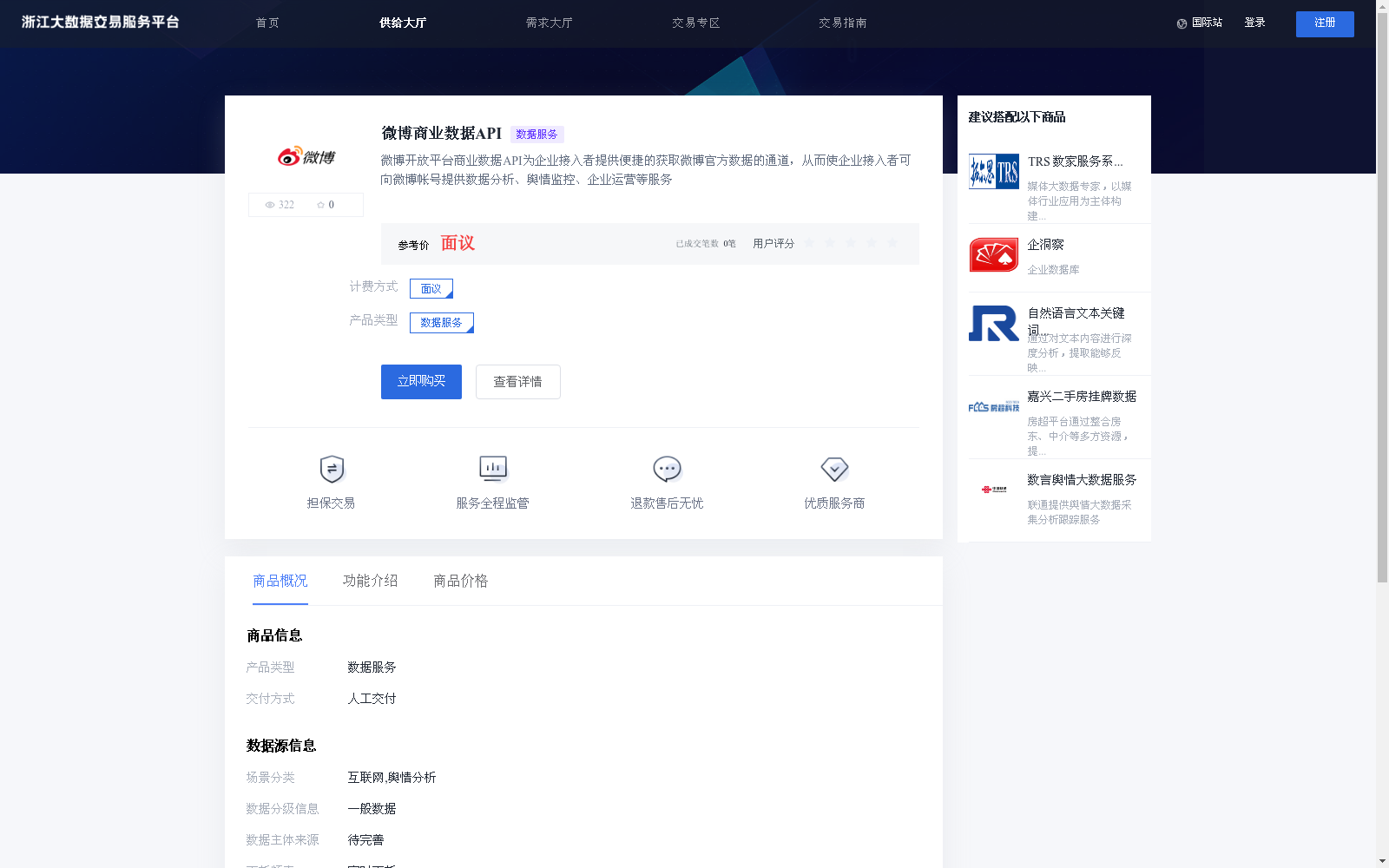
Task: Open the 嘉兴二手房挂牌数据 FCCS logo
Action: point(994,406)
